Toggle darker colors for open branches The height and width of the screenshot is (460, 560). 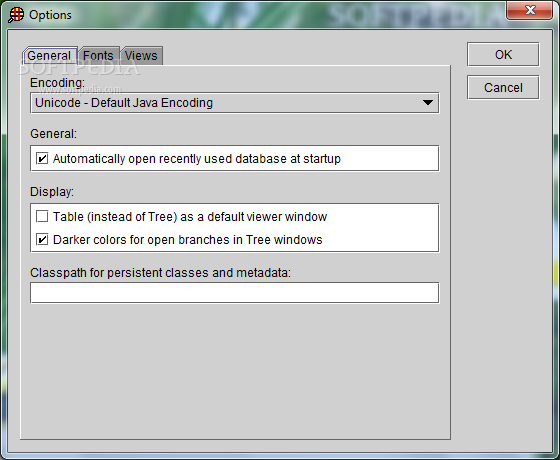pyautogui.click(x=42, y=239)
